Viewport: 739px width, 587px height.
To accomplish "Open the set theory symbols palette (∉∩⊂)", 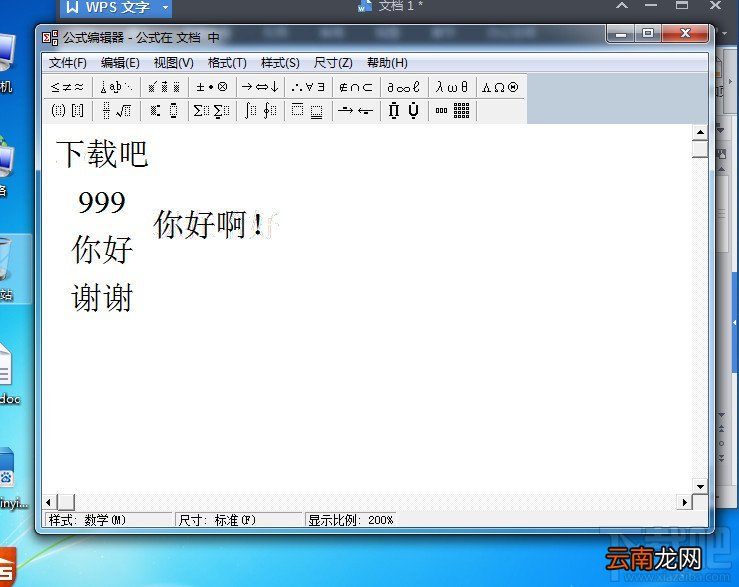I will 356,87.
